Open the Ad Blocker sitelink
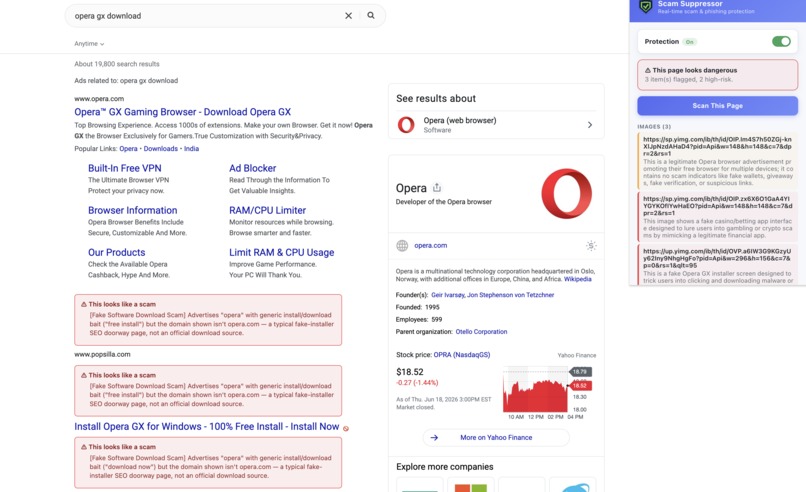 (x=252, y=168)
